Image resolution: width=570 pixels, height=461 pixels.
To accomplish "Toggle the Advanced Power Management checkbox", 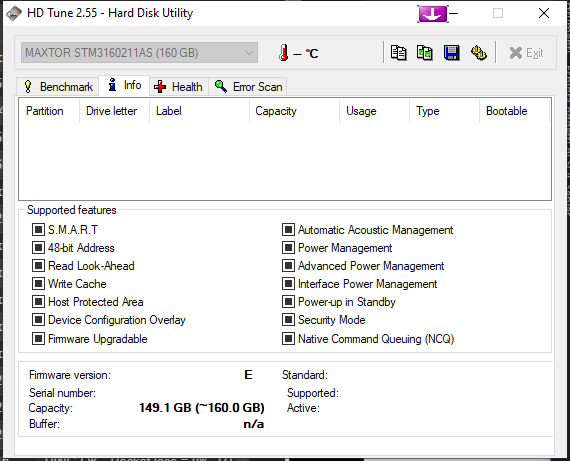I will 288,266.
